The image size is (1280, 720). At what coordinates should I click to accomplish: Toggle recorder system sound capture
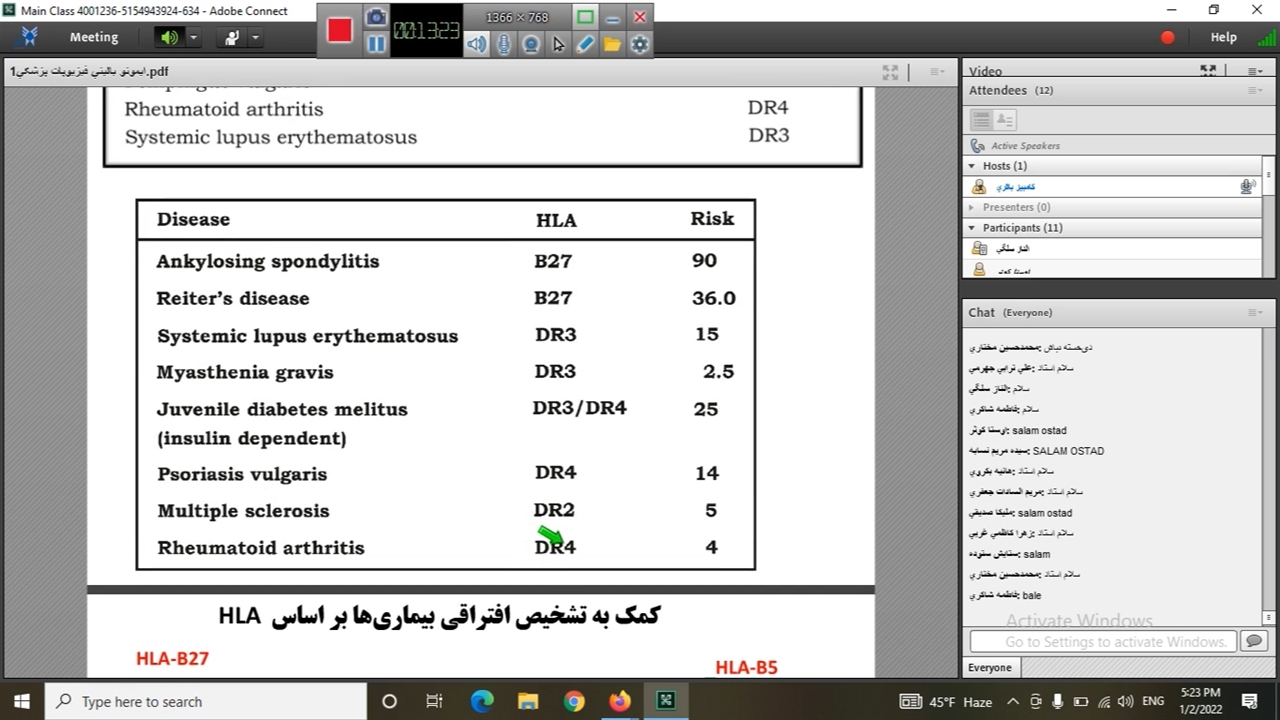477,44
